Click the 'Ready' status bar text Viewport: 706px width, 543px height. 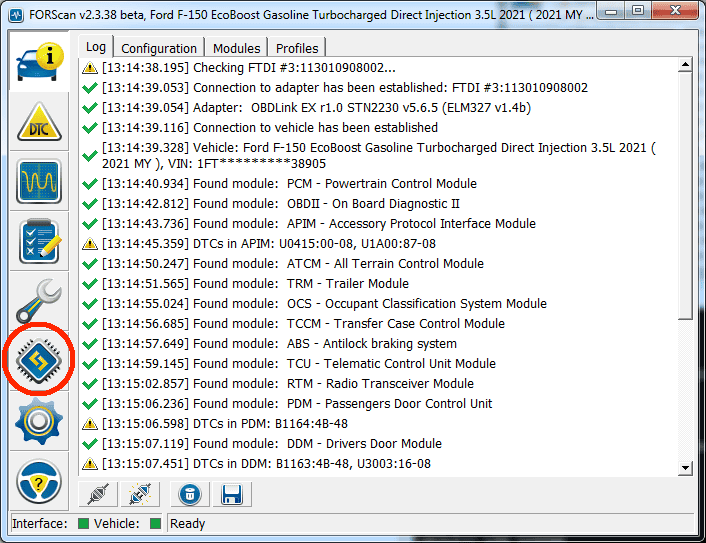click(187, 524)
